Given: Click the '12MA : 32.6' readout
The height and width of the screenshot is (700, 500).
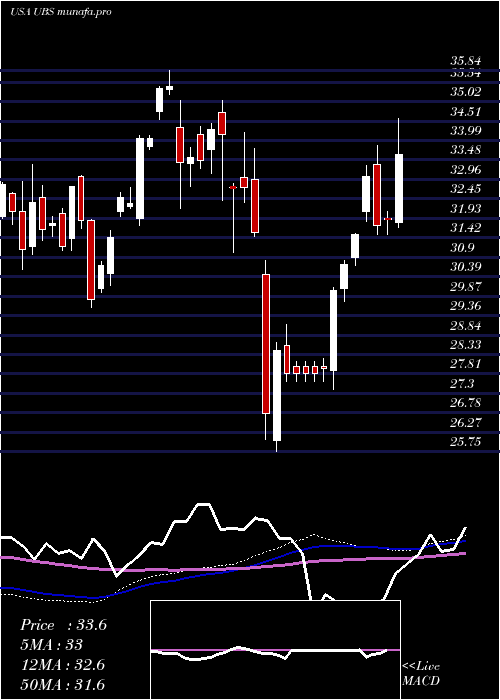Looking at the screenshot, I should point(62,665).
